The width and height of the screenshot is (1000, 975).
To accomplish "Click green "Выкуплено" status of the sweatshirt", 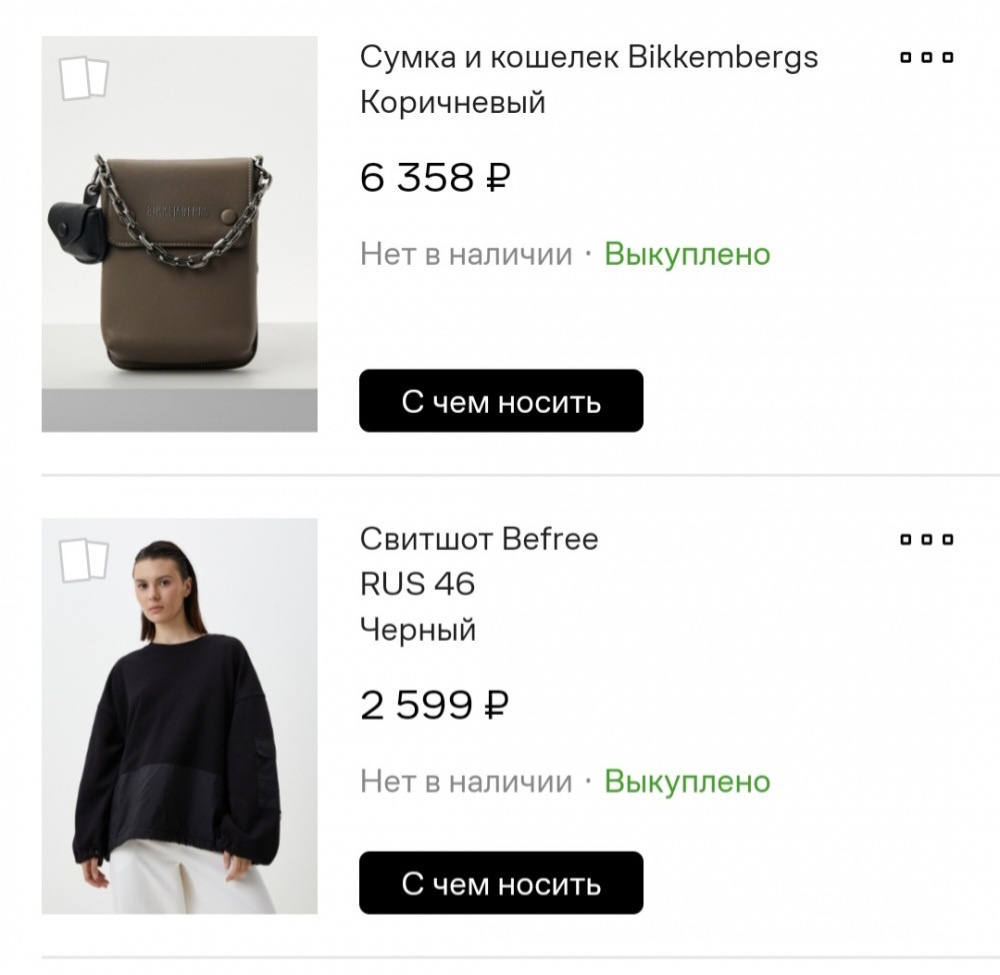I will pos(687,781).
